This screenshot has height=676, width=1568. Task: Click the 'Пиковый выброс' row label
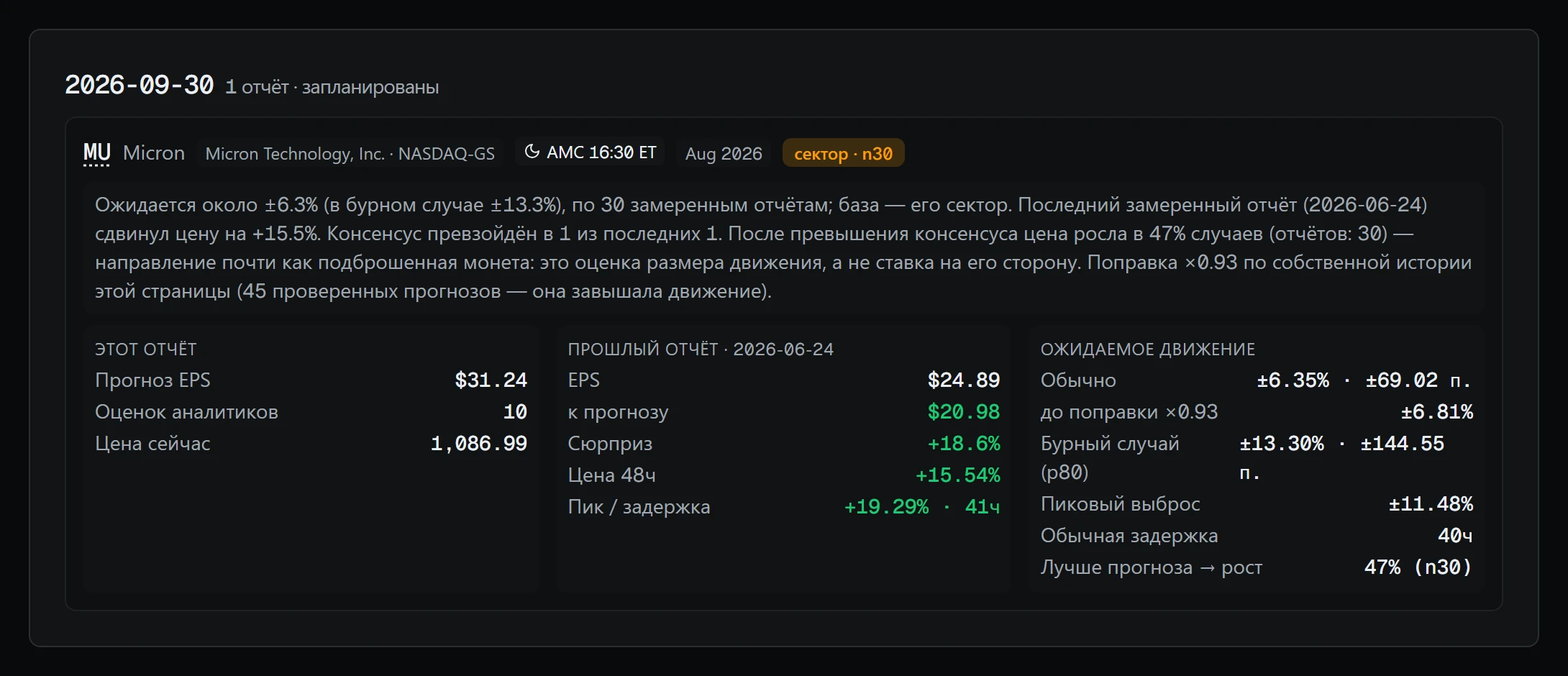pos(1120,503)
